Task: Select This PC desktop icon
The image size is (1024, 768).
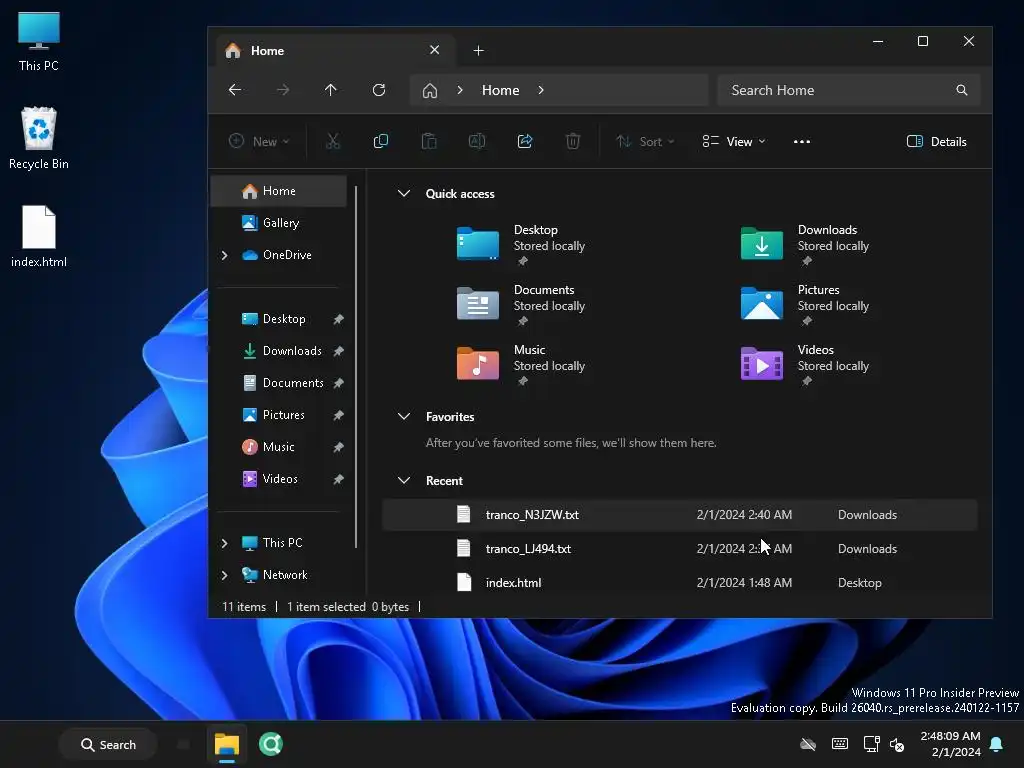Action: pyautogui.click(x=39, y=41)
